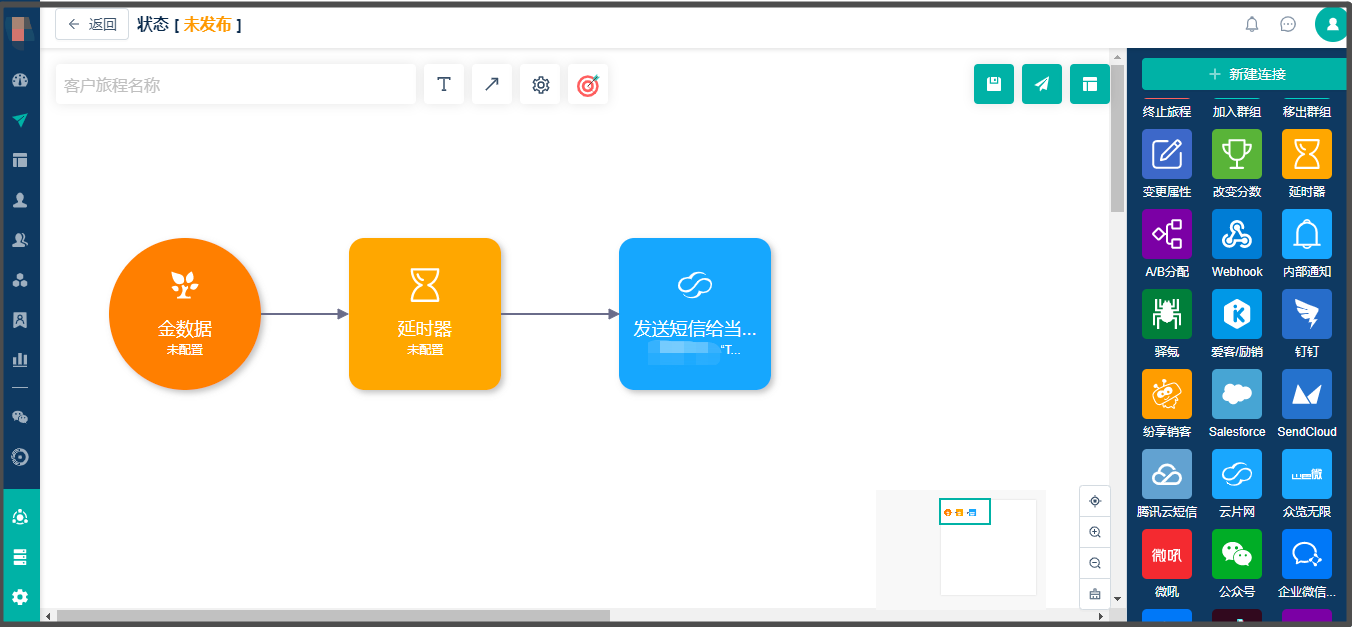The height and width of the screenshot is (627, 1352).
Task: Select the 延时器 node on canvas
Action: [425, 314]
